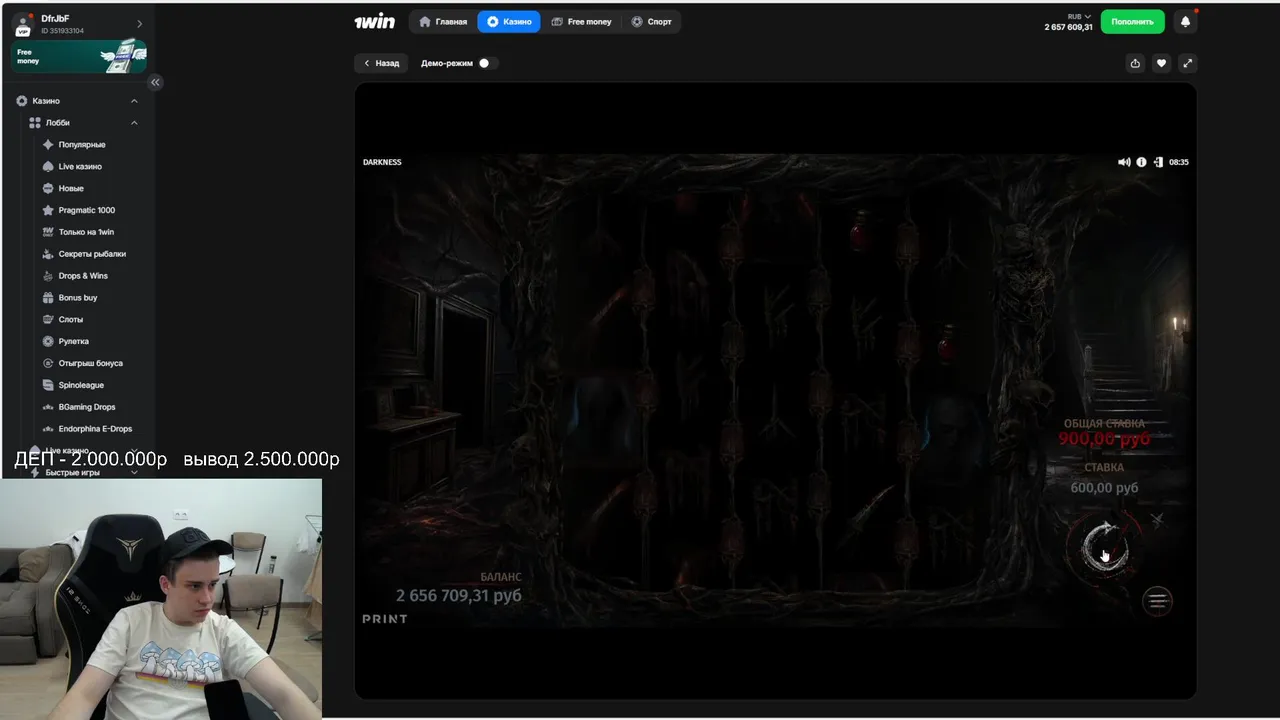
Task: Open the slot hamburger menu
Action: click(1157, 600)
